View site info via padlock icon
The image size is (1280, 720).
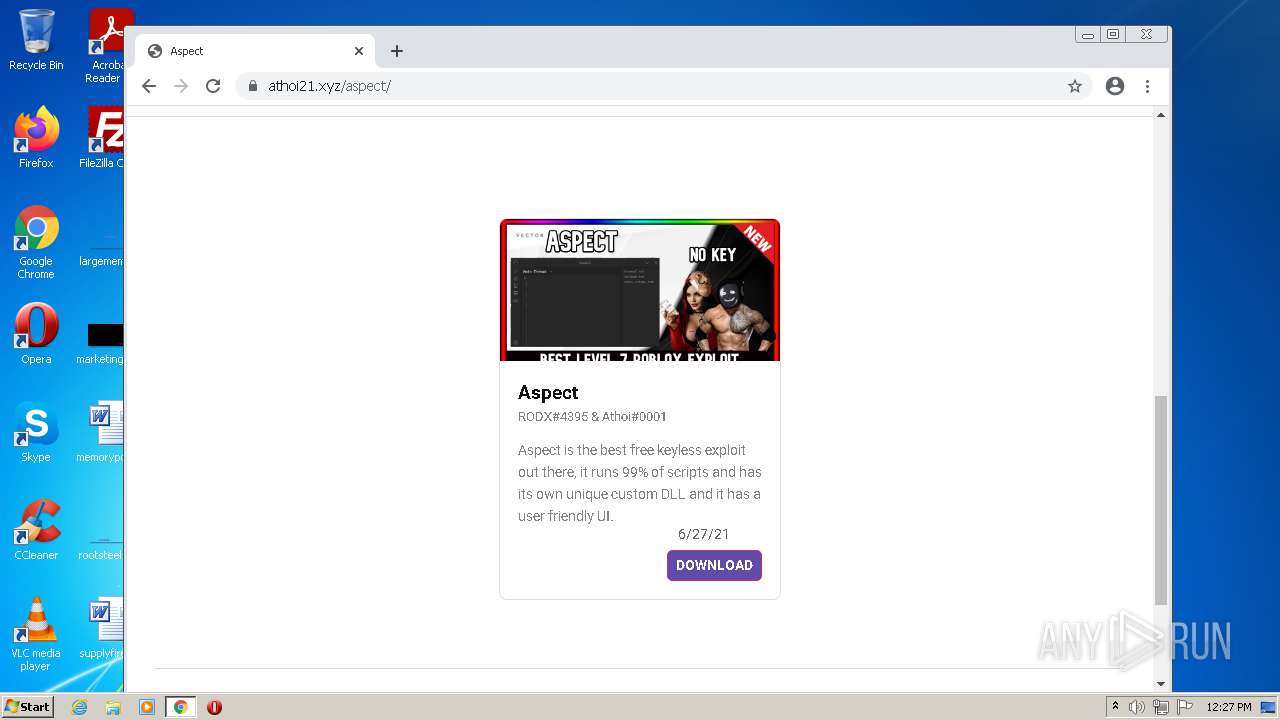(252, 86)
